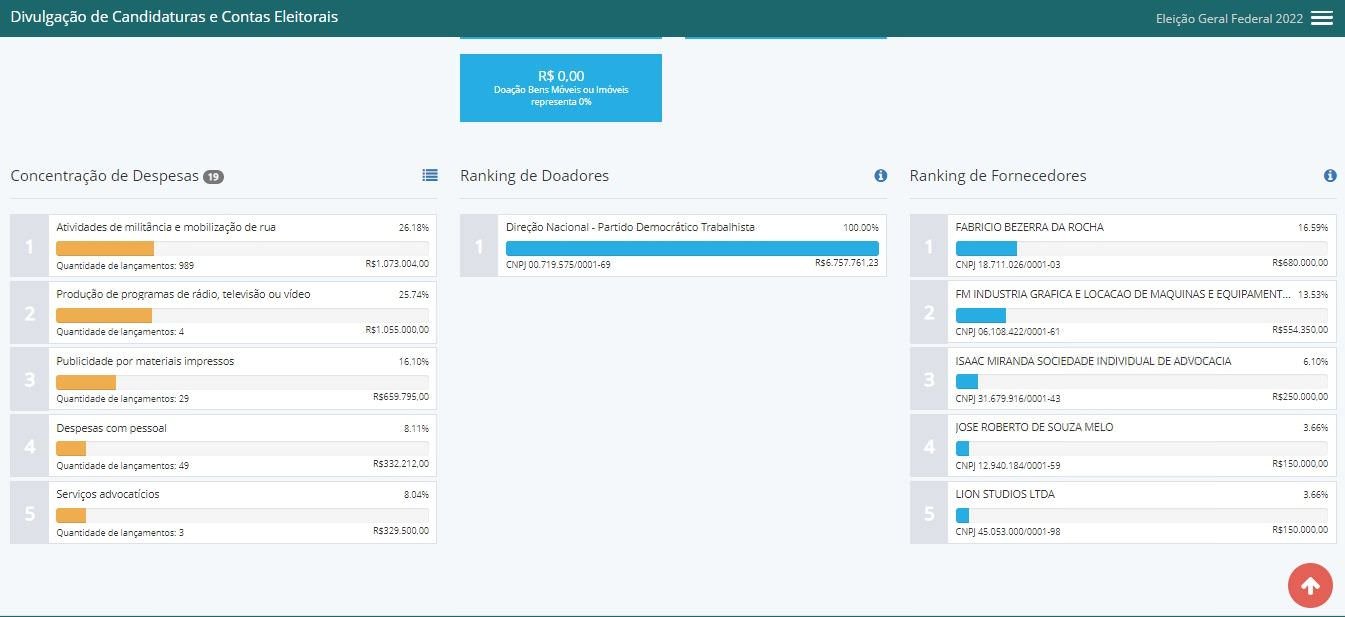
Task: Click the Ranking de Fornecedores heading
Action: (x=998, y=176)
